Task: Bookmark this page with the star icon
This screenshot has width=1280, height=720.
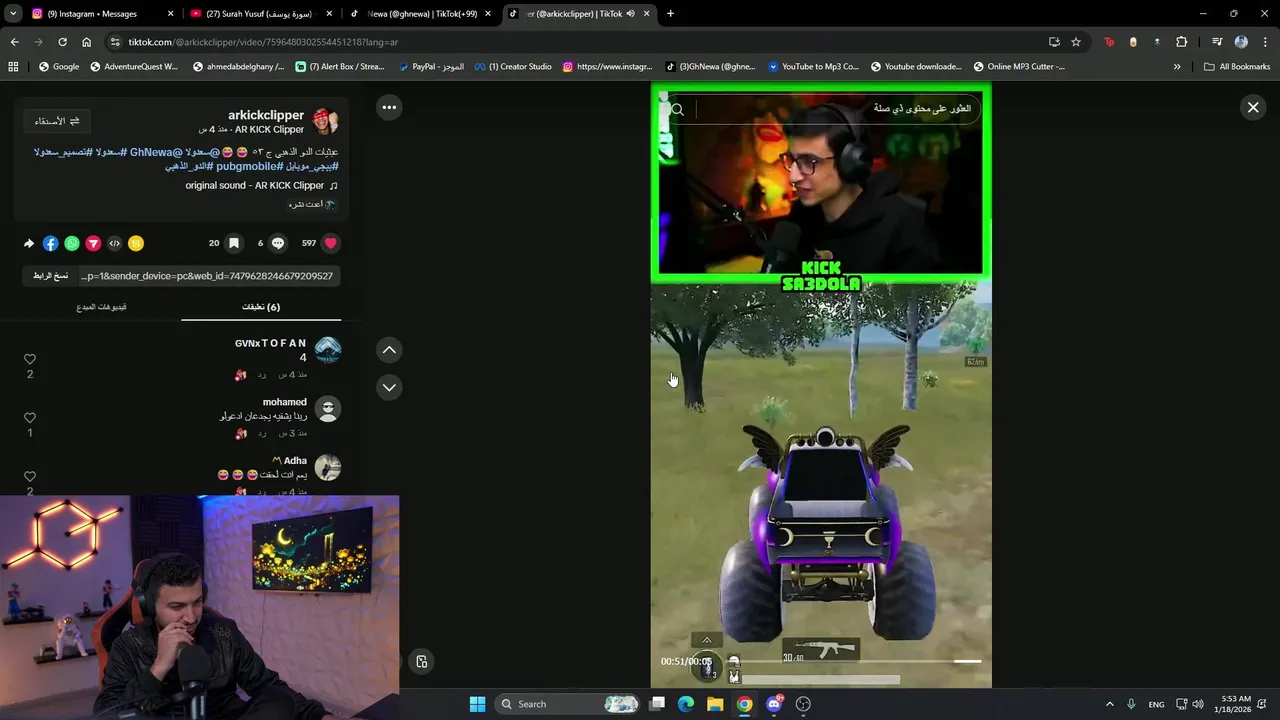Action: point(1076,42)
